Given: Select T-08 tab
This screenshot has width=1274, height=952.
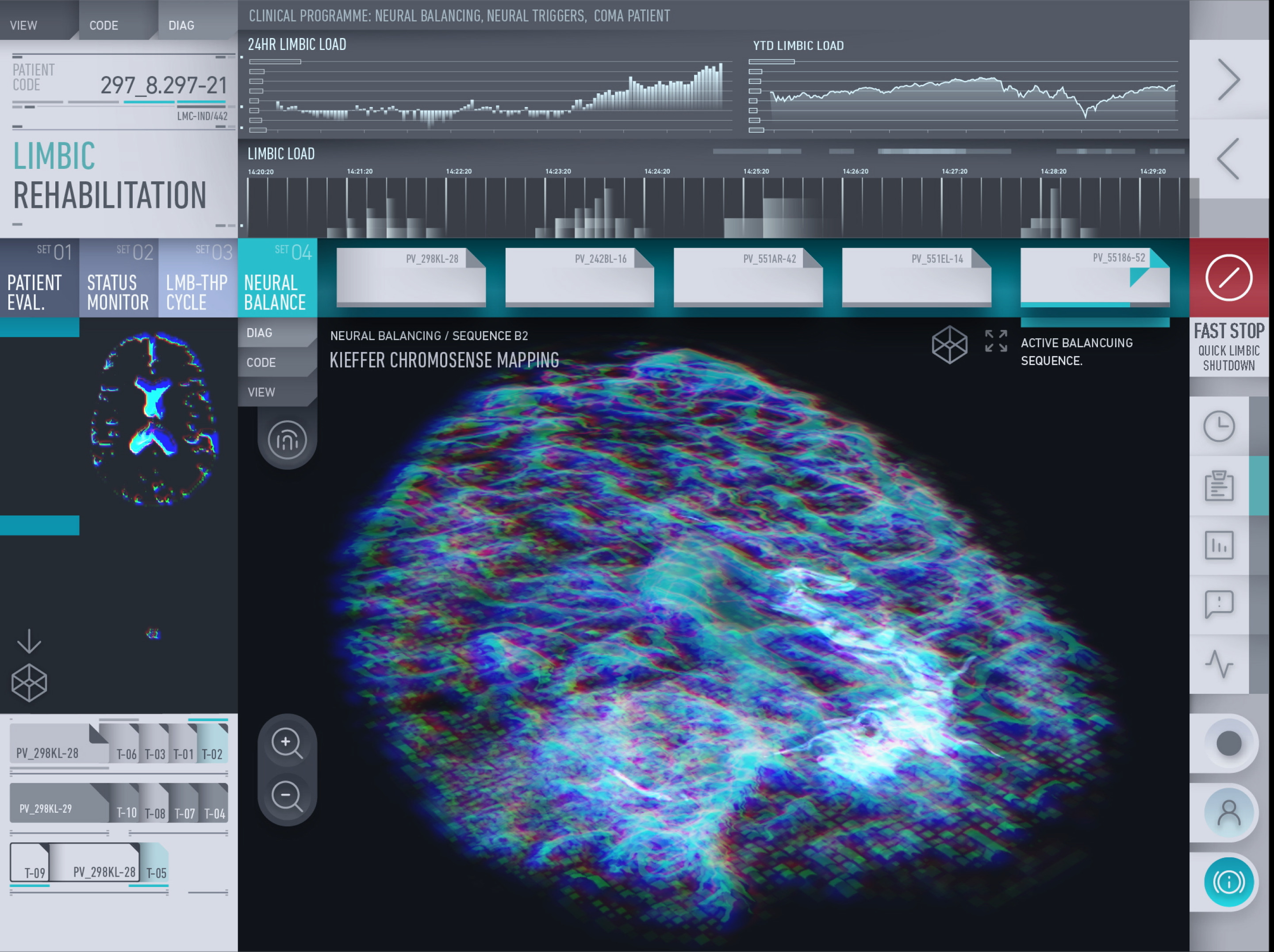Looking at the screenshot, I should (154, 803).
